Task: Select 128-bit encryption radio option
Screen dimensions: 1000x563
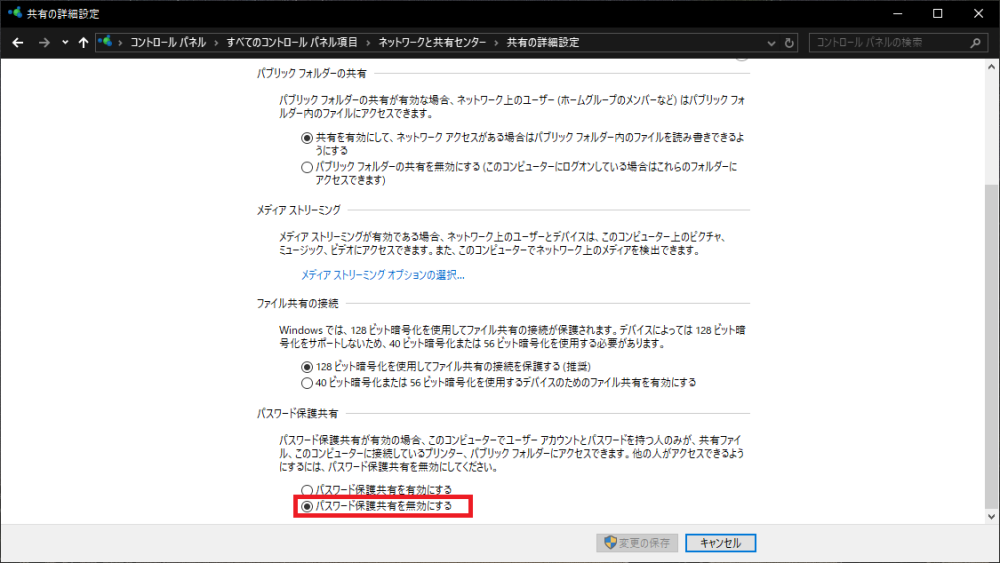Action: 307,367
